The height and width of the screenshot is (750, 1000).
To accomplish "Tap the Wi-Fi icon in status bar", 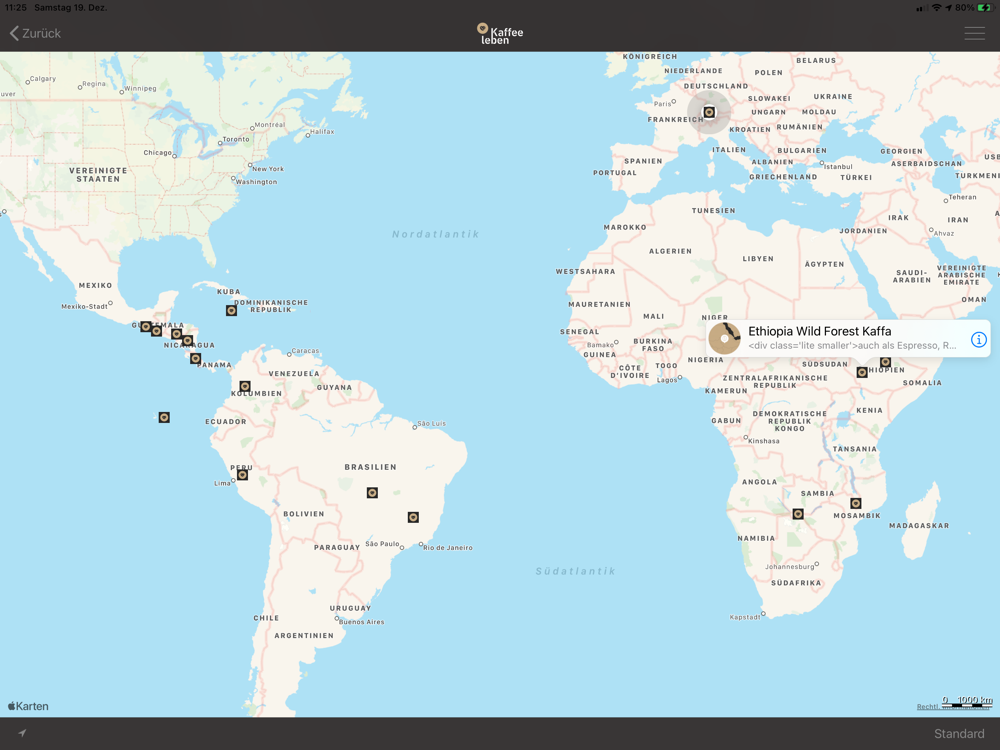I will pyautogui.click(x=936, y=8).
